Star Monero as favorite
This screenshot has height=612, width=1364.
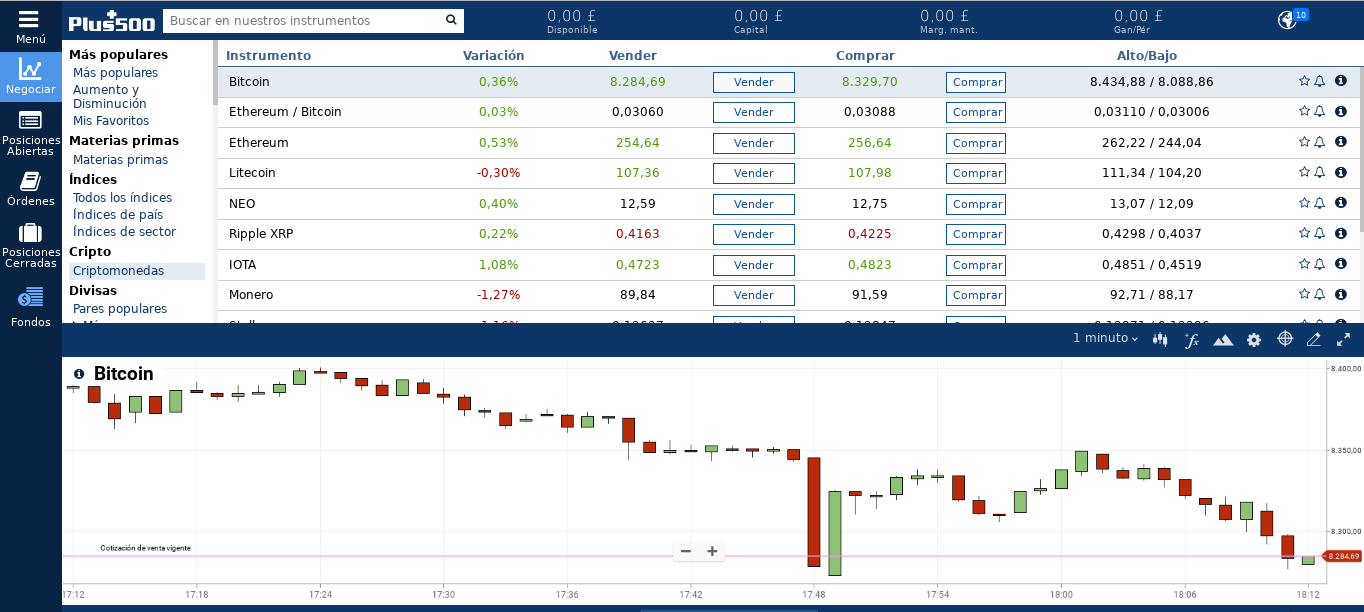pos(1304,294)
